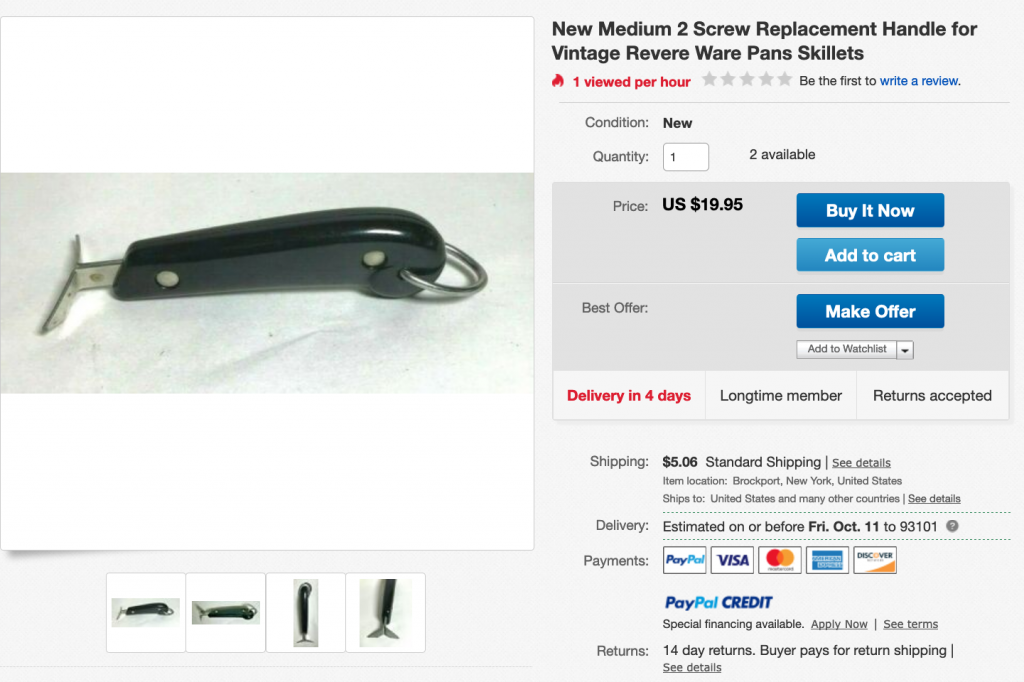
Task: Open the write a review link
Action: pyautogui.click(x=919, y=81)
